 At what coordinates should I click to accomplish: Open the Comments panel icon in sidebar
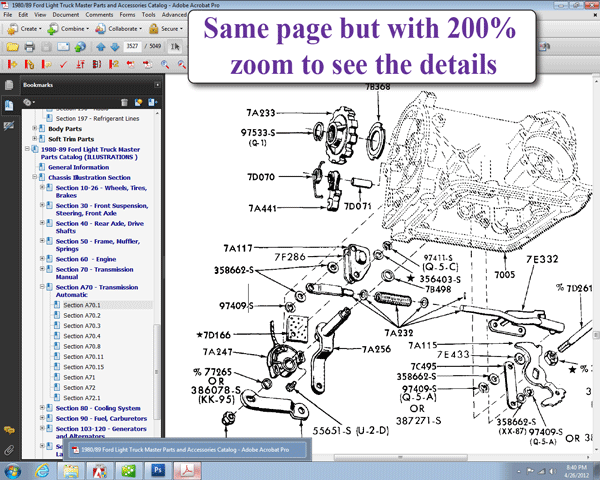pyautogui.click(x=9, y=431)
